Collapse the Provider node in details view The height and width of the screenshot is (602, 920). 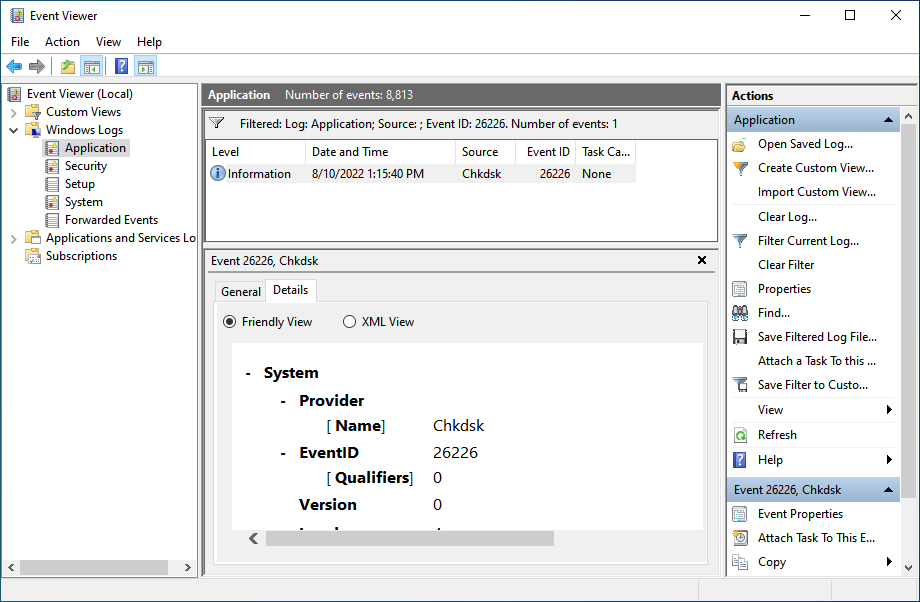283,402
